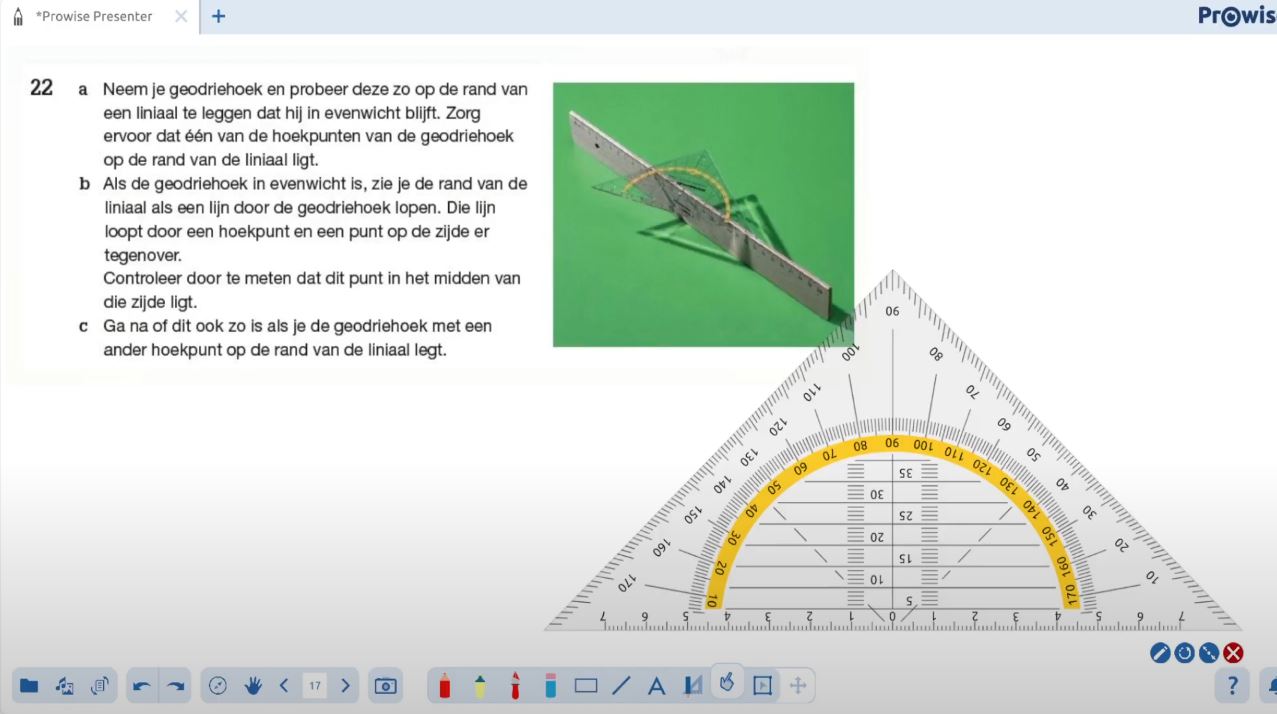Open the media library icon

point(65,686)
